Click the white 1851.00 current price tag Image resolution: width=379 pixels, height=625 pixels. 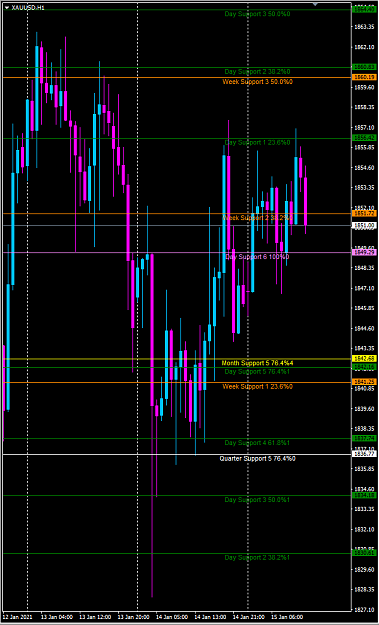pyautogui.click(x=365, y=226)
